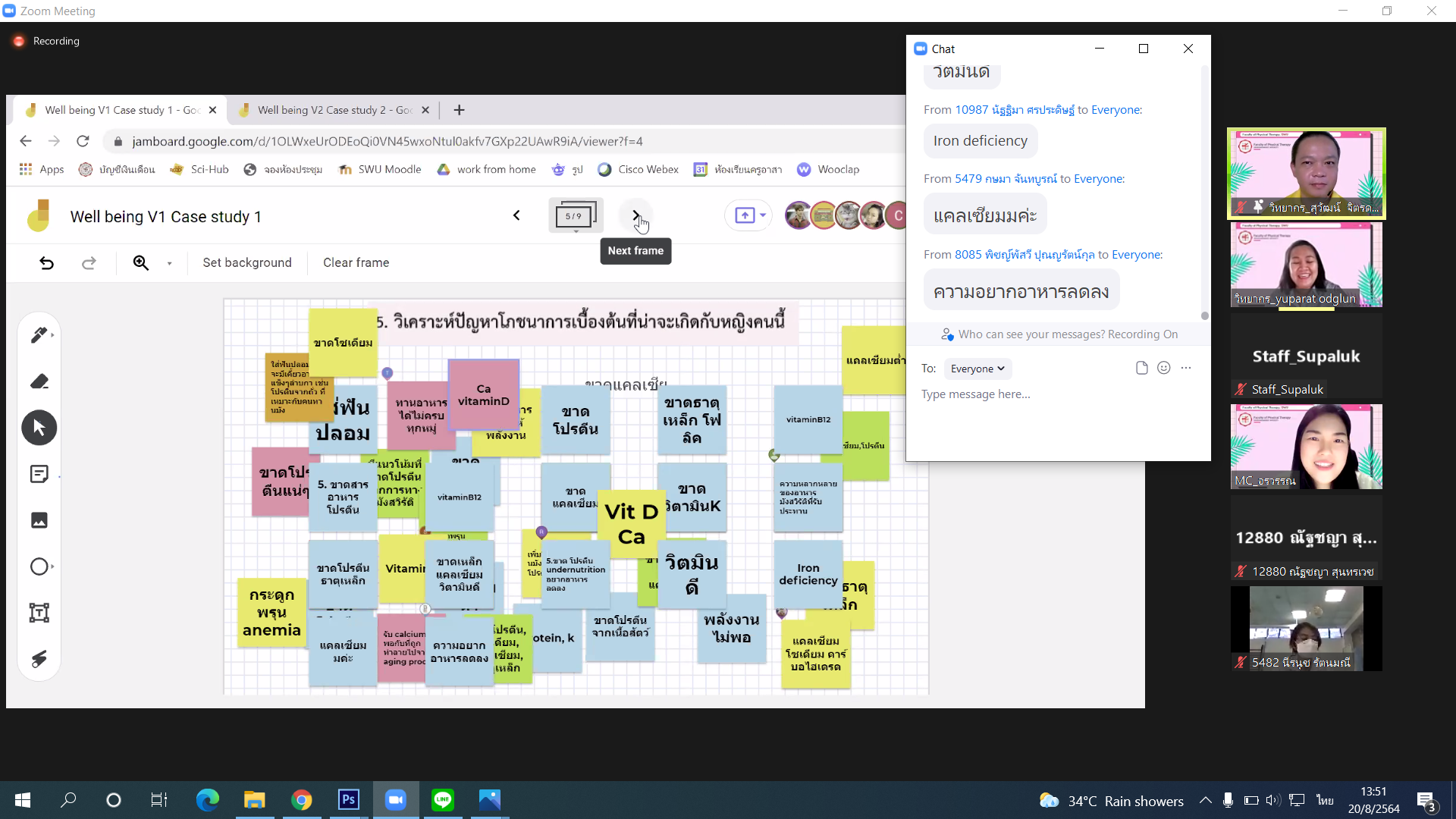Click the Clear frame button
Screen dimensions: 1456x819
click(356, 262)
